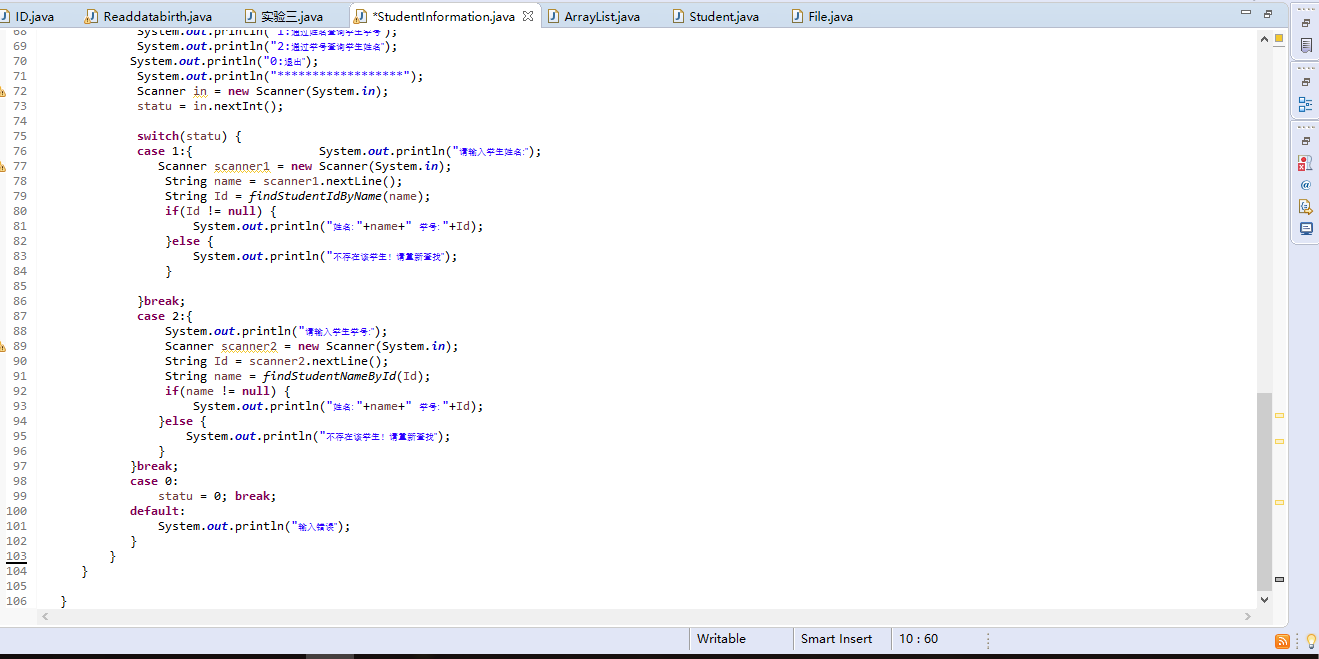Image resolution: width=1319 pixels, height=659 pixels.
Task: Maximize the editor area
Action: click(1267, 13)
